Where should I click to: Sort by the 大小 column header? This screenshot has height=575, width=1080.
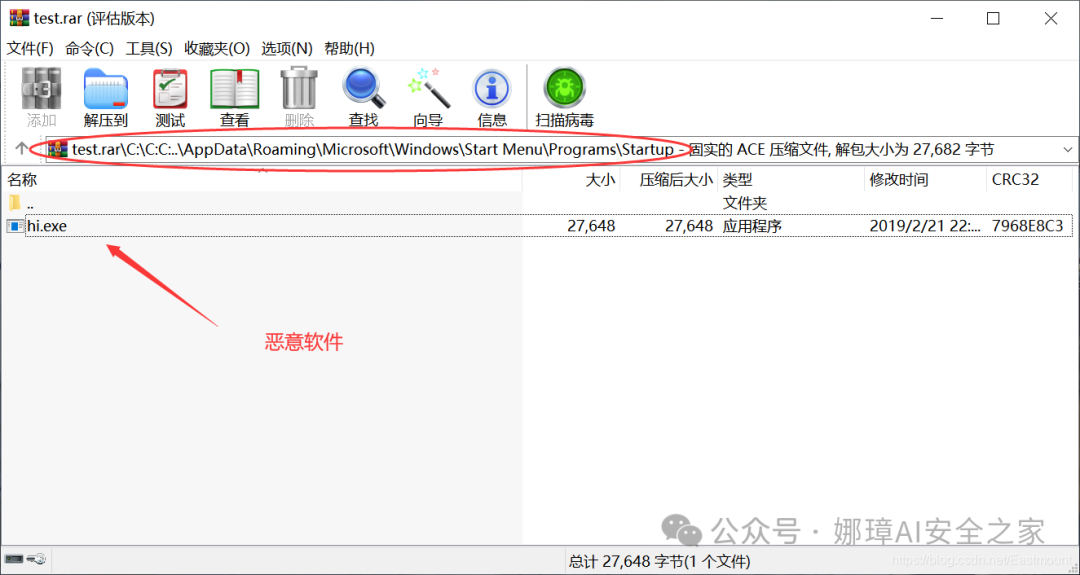600,180
